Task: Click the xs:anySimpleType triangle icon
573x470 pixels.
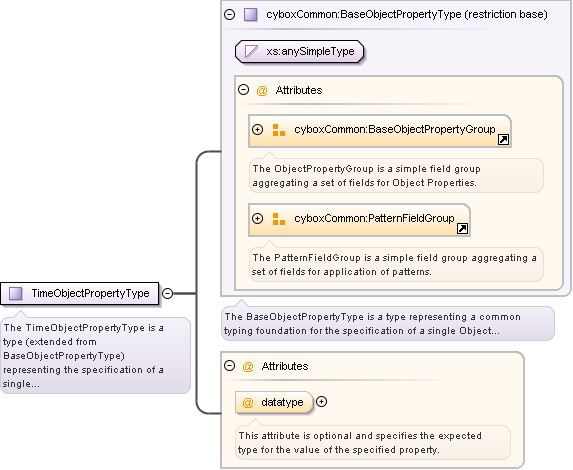Action: pyautogui.click(x=251, y=52)
